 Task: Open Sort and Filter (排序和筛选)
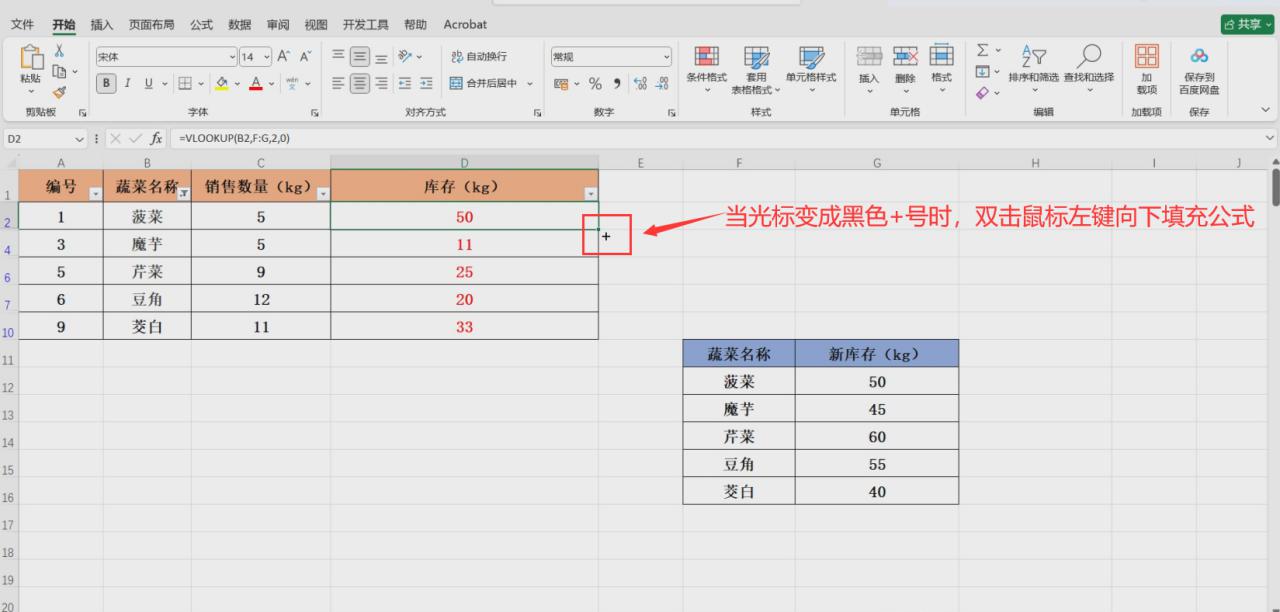pyautogui.click(x=1033, y=69)
